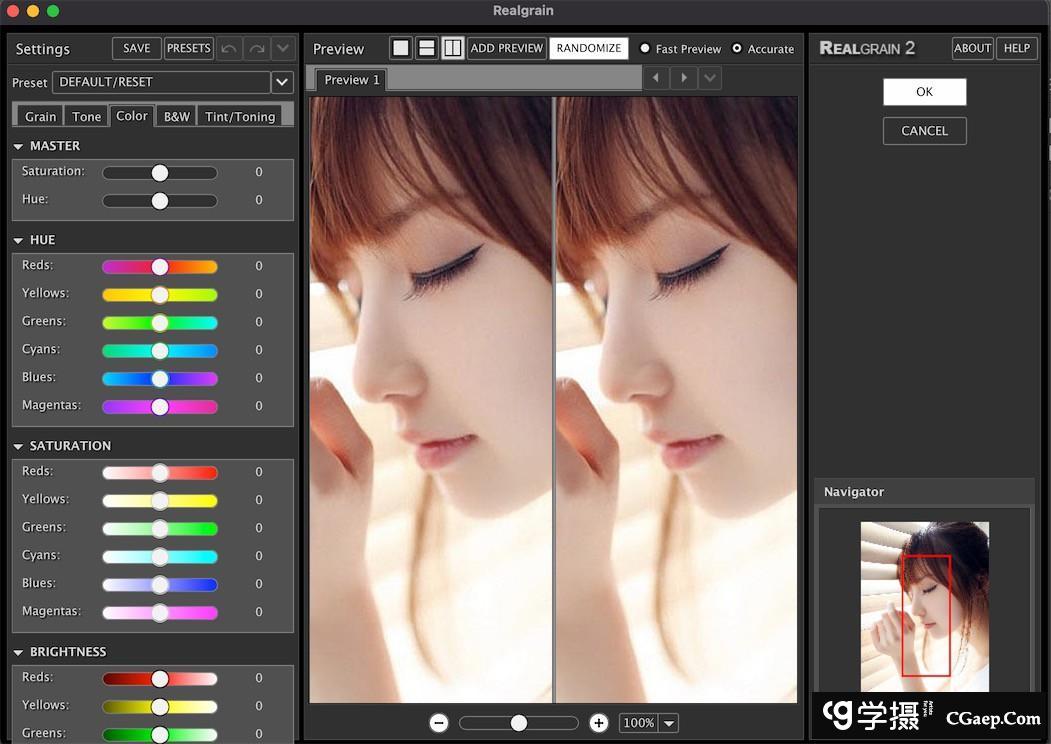Click the redo arrow icon
Viewport: 1051px width, 744px height.
click(x=257, y=48)
